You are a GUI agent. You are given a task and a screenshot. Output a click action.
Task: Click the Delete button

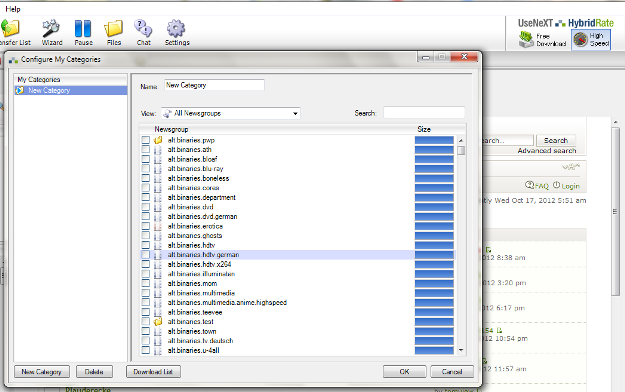(94, 372)
